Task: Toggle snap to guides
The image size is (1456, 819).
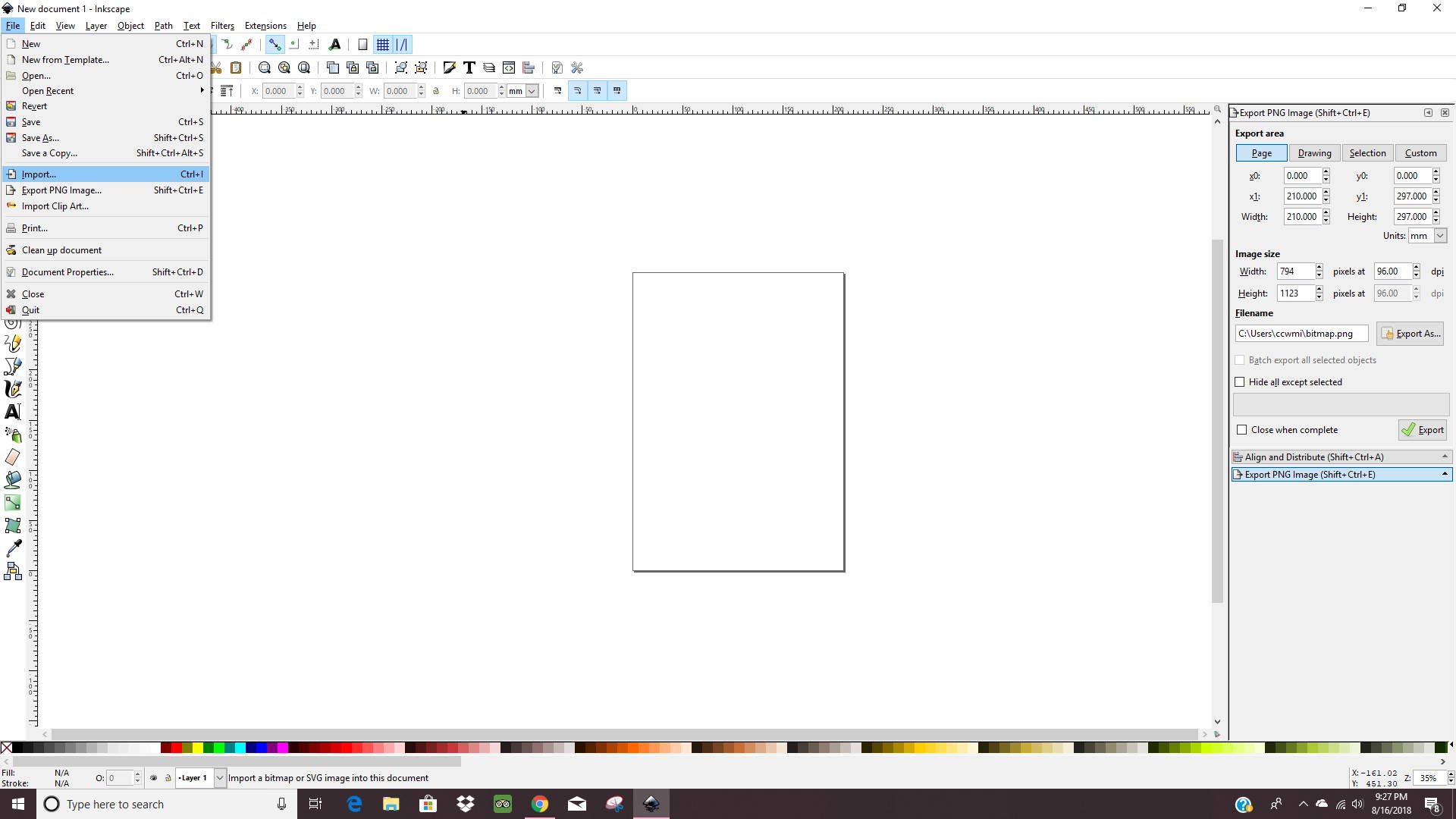Action: pyautogui.click(x=402, y=45)
